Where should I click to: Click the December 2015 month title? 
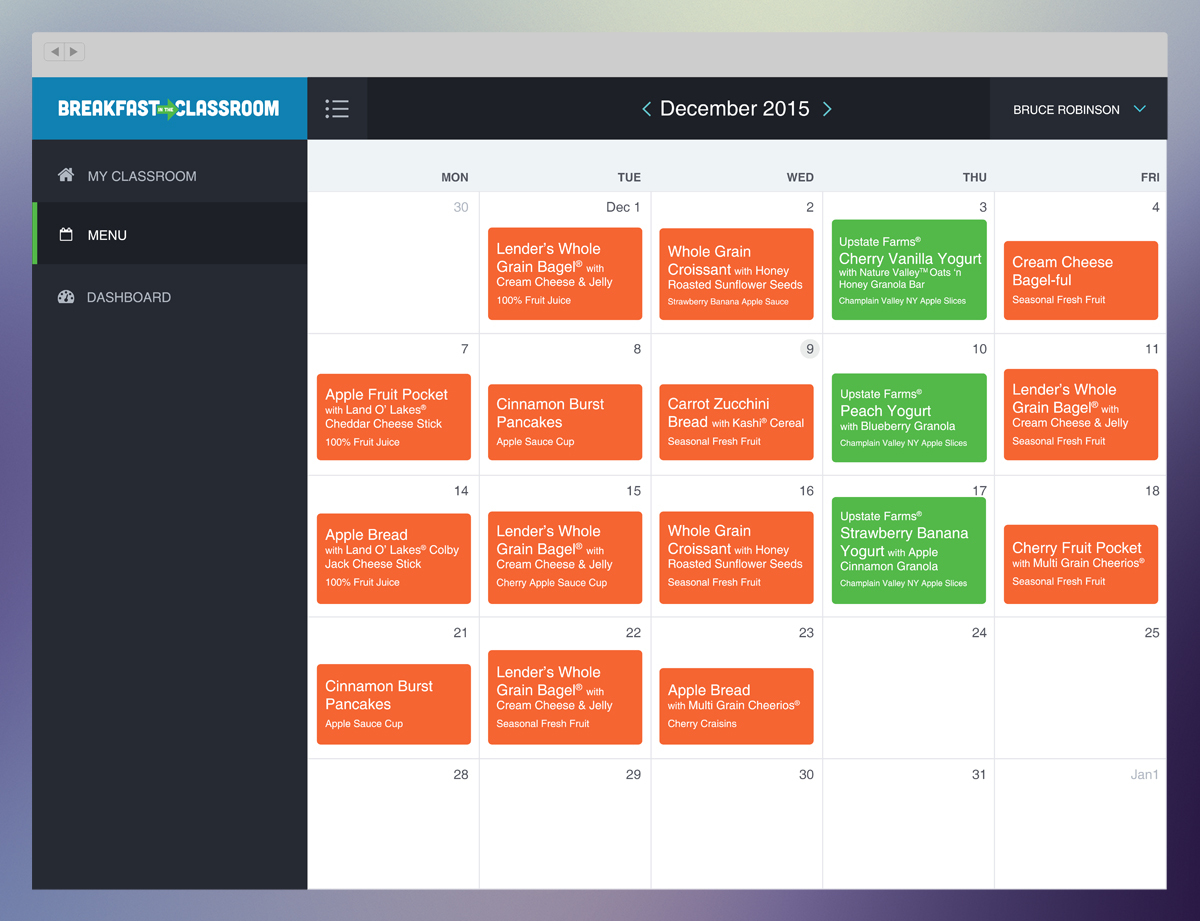(x=735, y=109)
